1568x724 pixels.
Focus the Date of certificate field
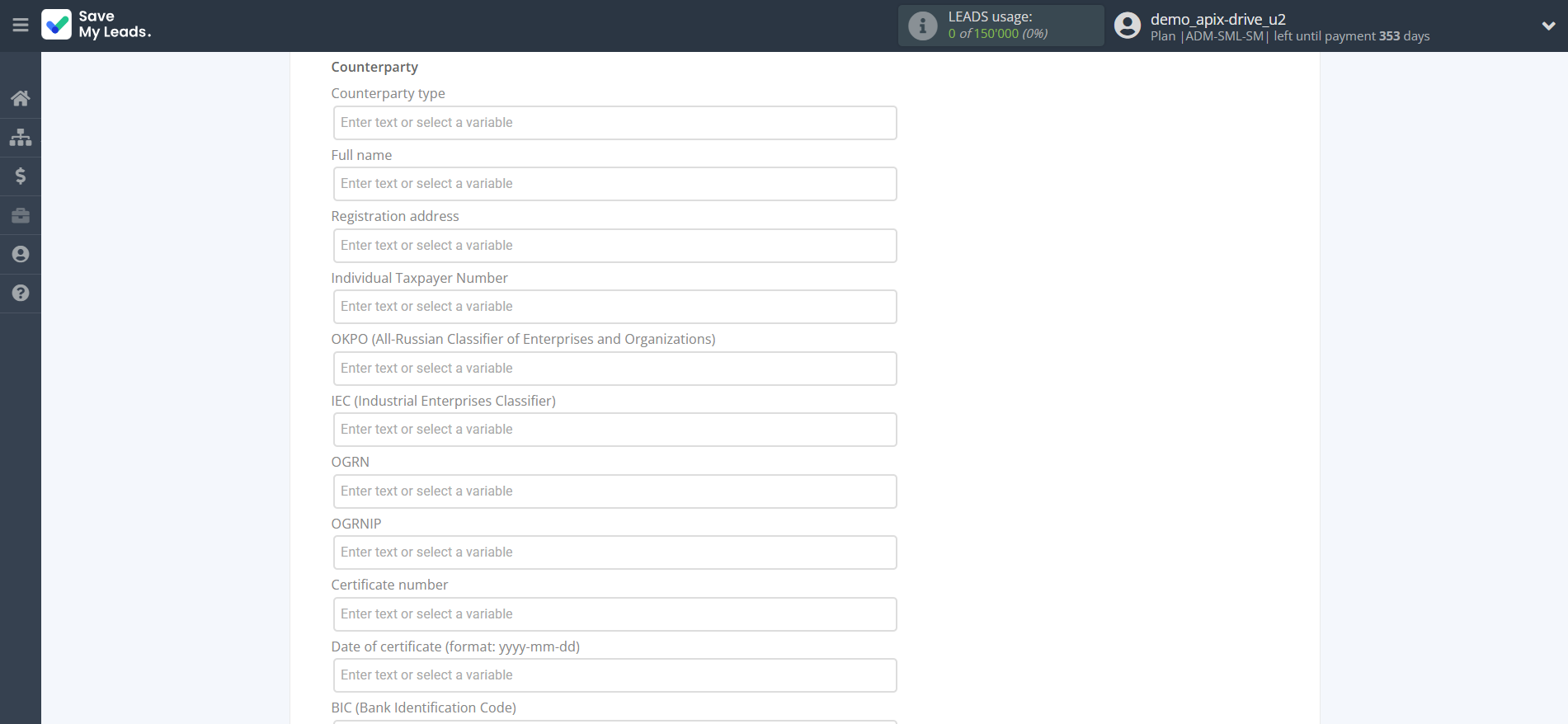[614, 675]
